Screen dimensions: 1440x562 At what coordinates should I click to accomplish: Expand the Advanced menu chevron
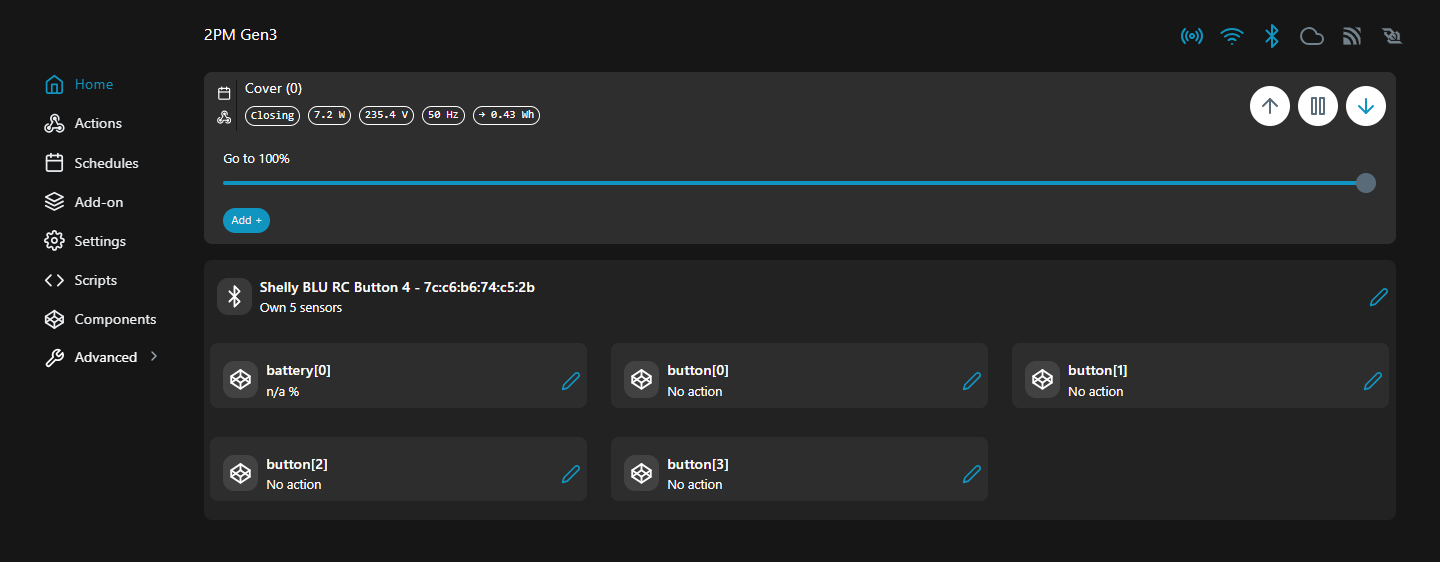[x=154, y=356]
